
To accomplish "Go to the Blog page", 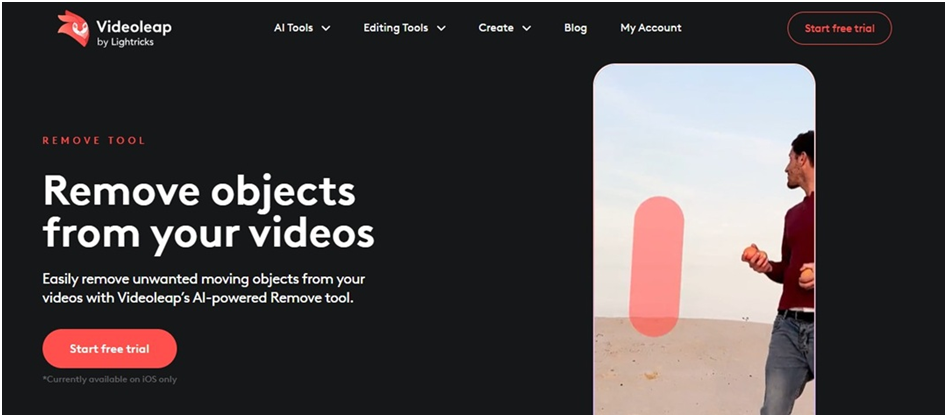I will pos(575,28).
